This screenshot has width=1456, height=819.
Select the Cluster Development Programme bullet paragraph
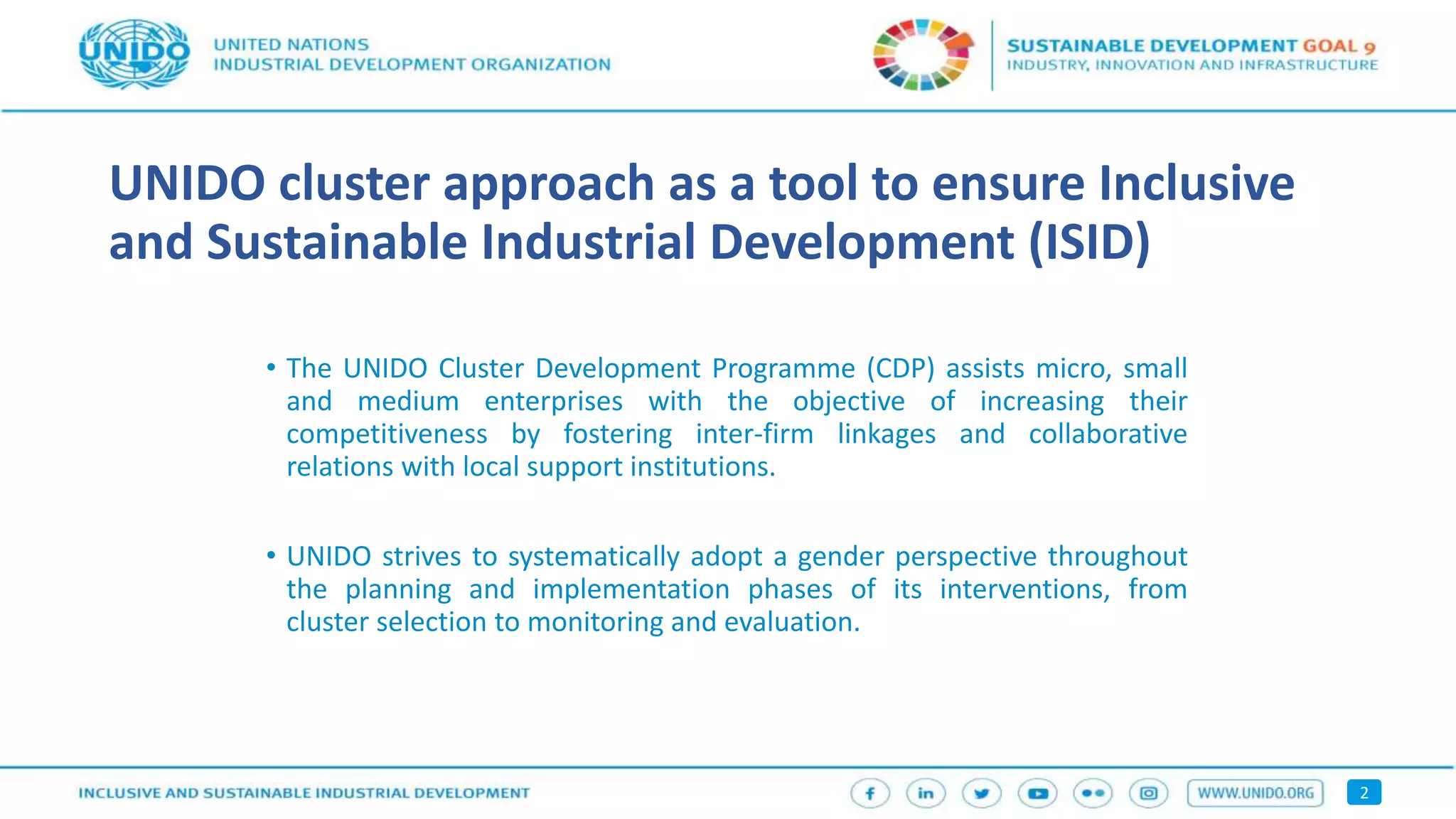pos(736,417)
